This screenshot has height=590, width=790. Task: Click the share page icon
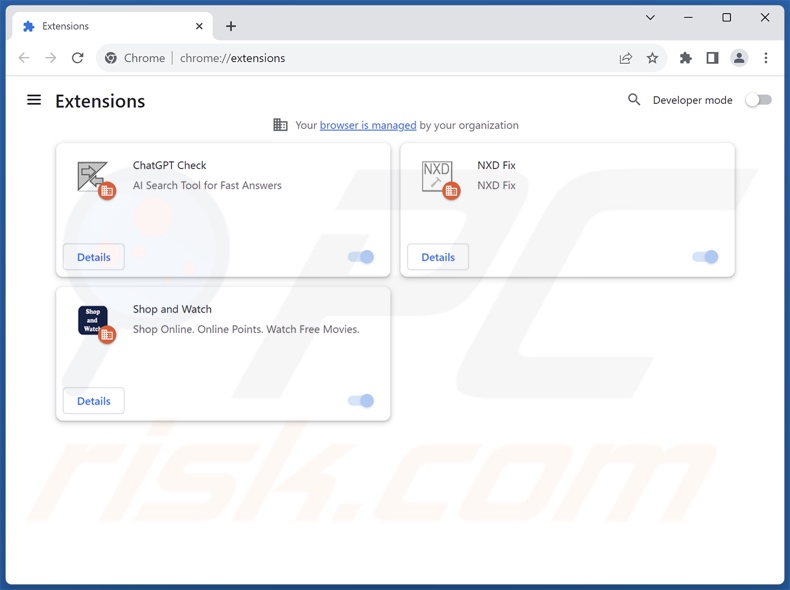click(626, 58)
